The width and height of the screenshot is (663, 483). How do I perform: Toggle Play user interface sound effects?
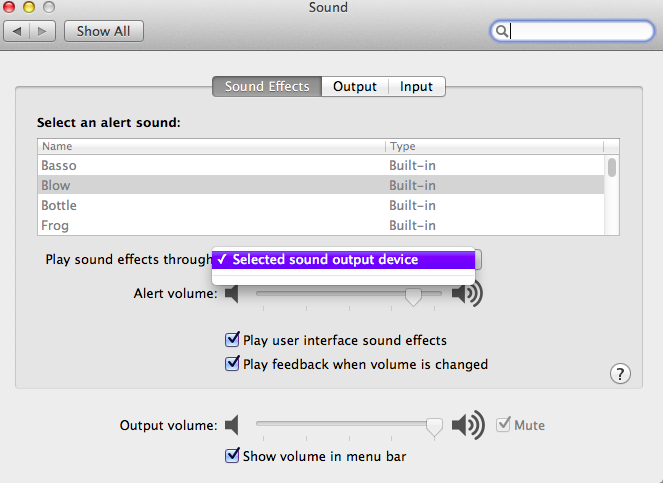pyautogui.click(x=233, y=341)
